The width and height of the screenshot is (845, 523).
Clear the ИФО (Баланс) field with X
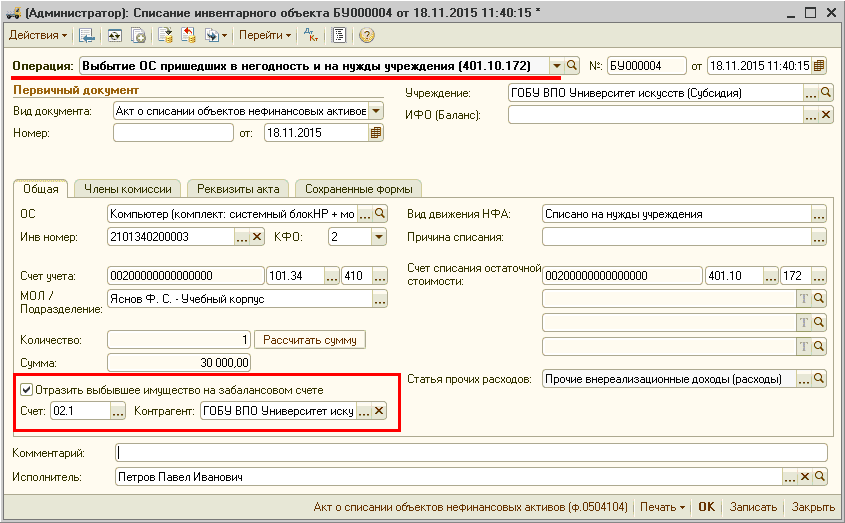coord(826,115)
